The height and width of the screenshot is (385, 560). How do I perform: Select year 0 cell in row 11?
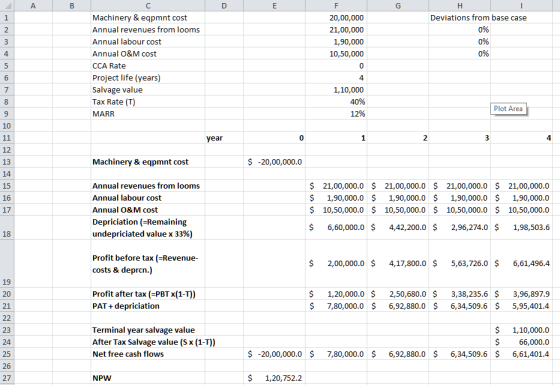[274, 138]
